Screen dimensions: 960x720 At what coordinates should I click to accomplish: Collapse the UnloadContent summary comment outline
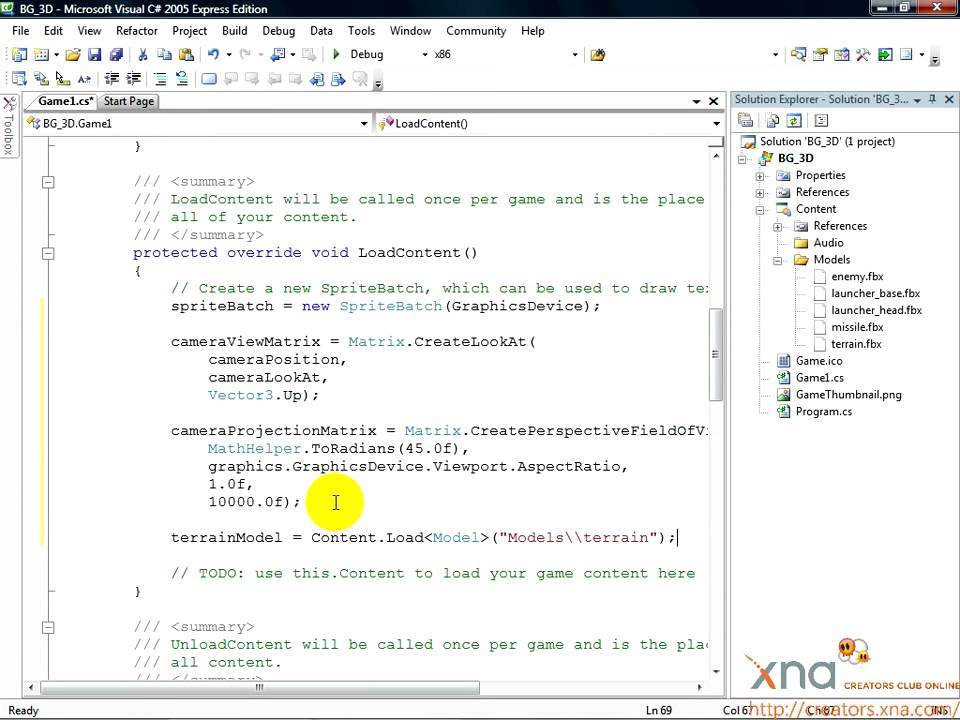pyautogui.click(x=48, y=628)
